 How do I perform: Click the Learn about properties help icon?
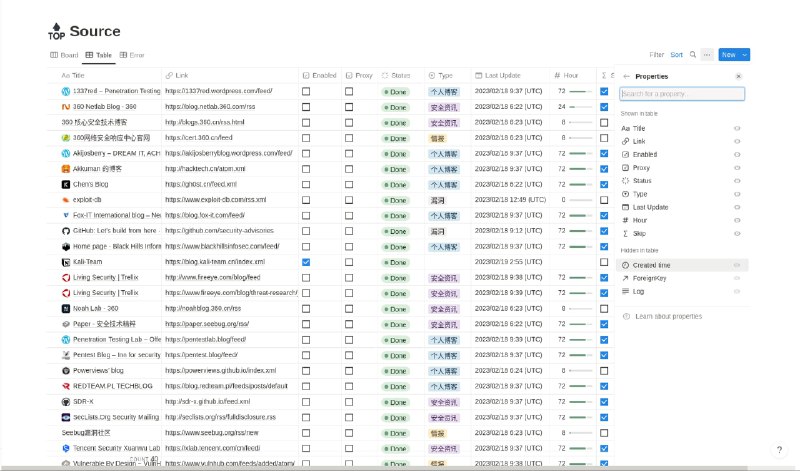[x=626, y=316]
